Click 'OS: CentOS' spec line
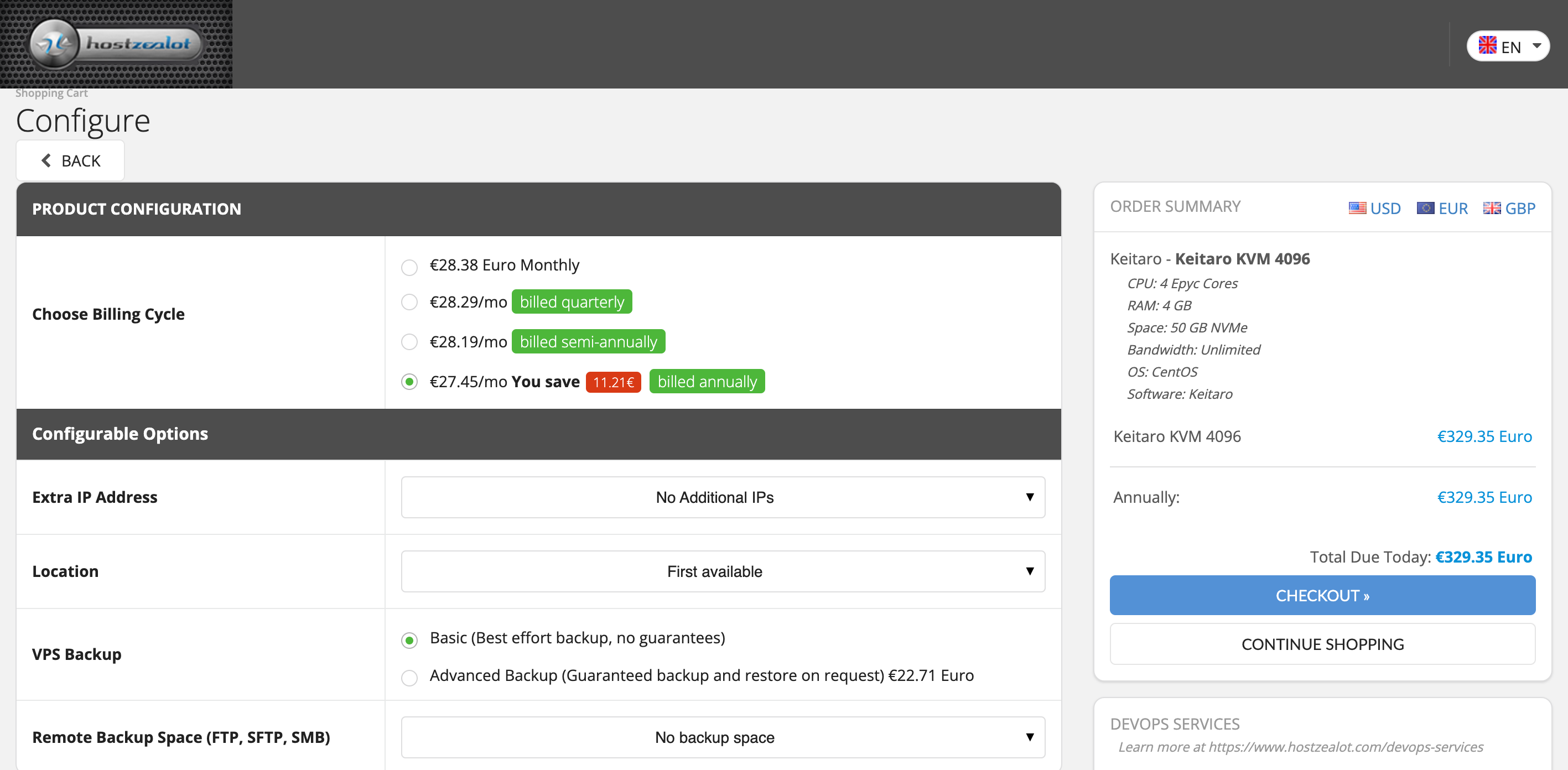This screenshot has width=1568, height=770. click(1162, 372)
